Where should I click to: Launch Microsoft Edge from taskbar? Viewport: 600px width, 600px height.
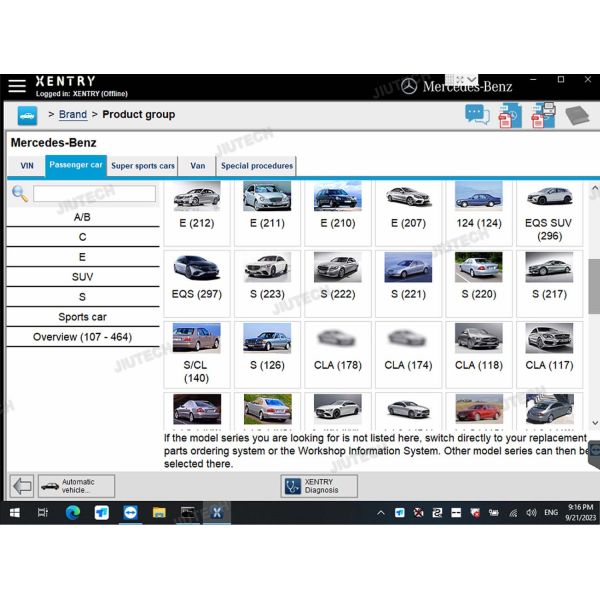click(72, 513)
